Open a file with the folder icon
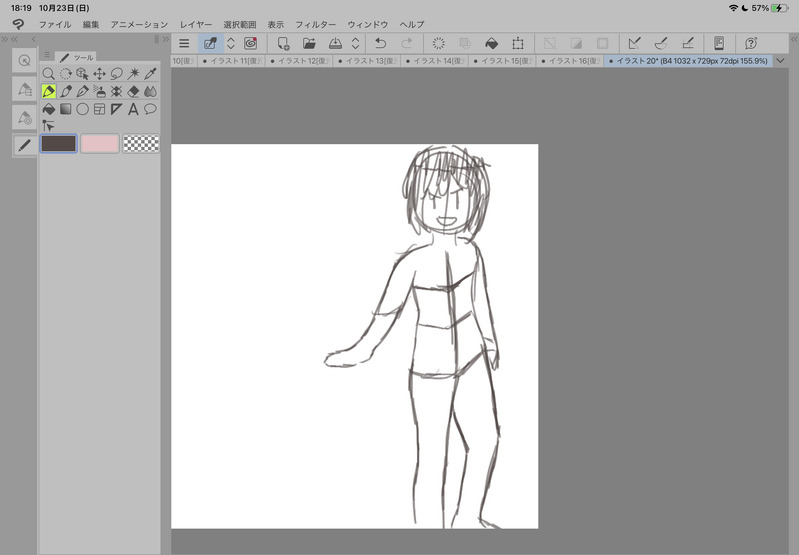Image resolution: width=799 pixels, height=555 pixels. point(309,43)
